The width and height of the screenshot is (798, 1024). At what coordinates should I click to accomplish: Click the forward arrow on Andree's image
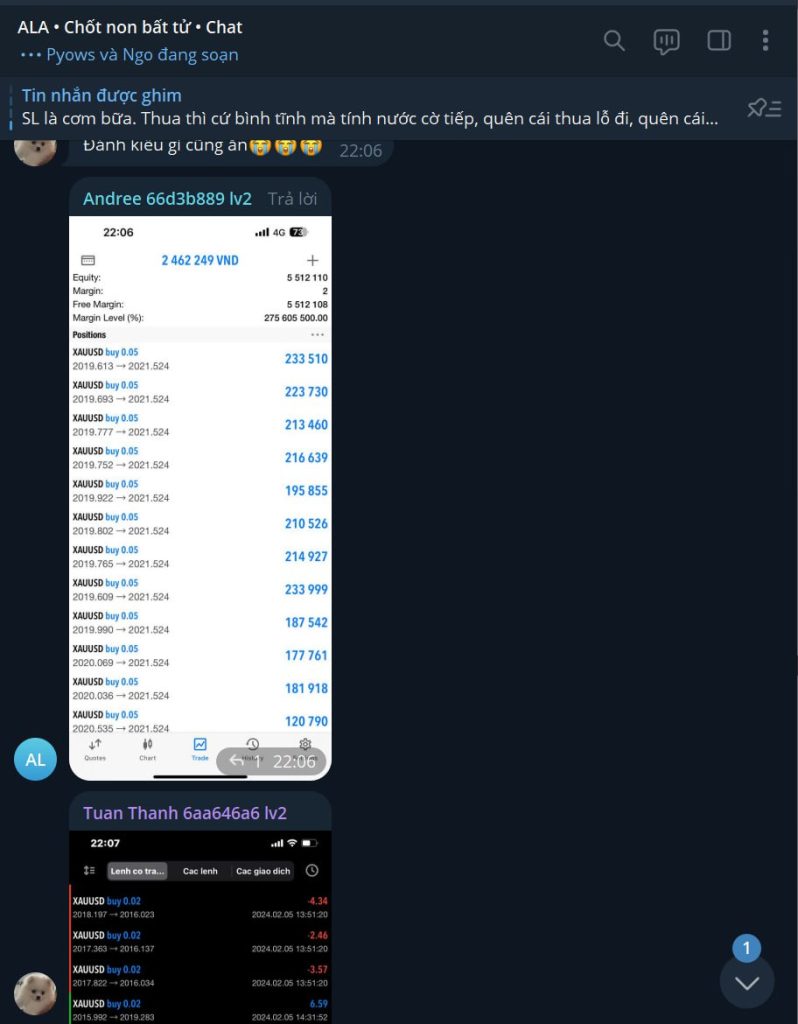[237, 761]
